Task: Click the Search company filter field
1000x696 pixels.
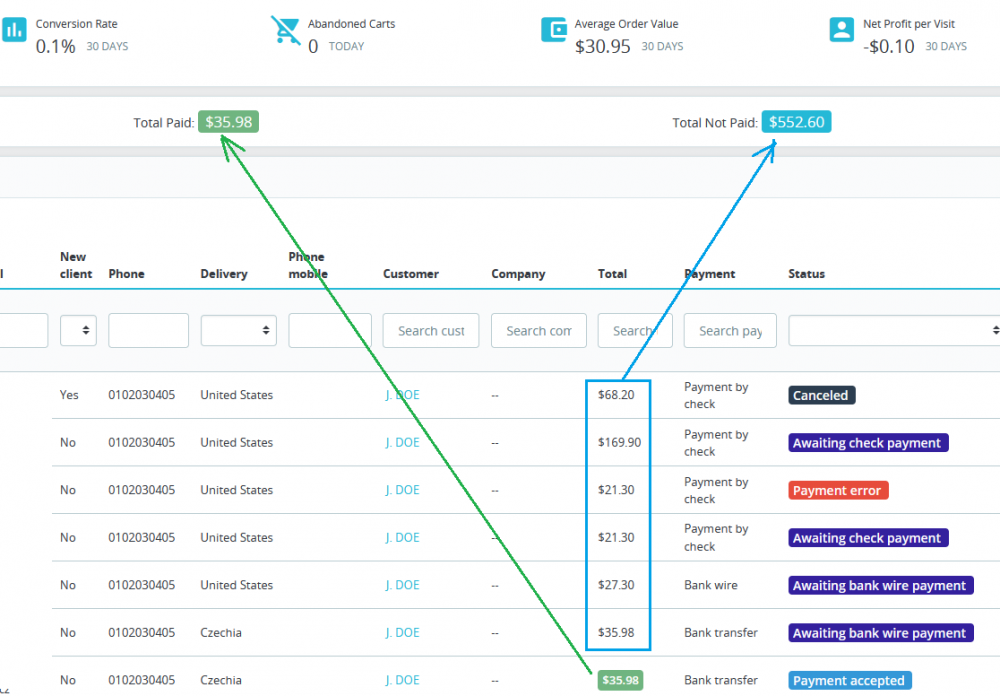Action: click(539, 330)
